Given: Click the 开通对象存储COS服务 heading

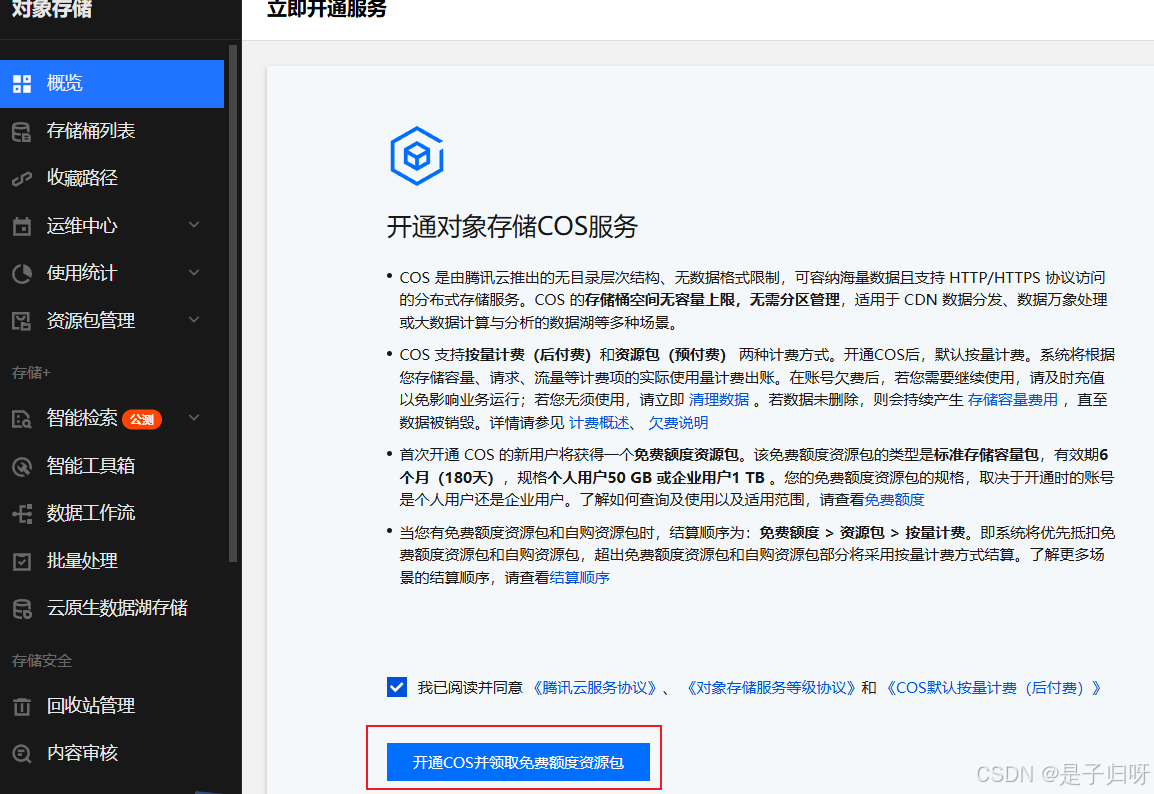Looking at the screenshot, I should (x=512, y=227).
